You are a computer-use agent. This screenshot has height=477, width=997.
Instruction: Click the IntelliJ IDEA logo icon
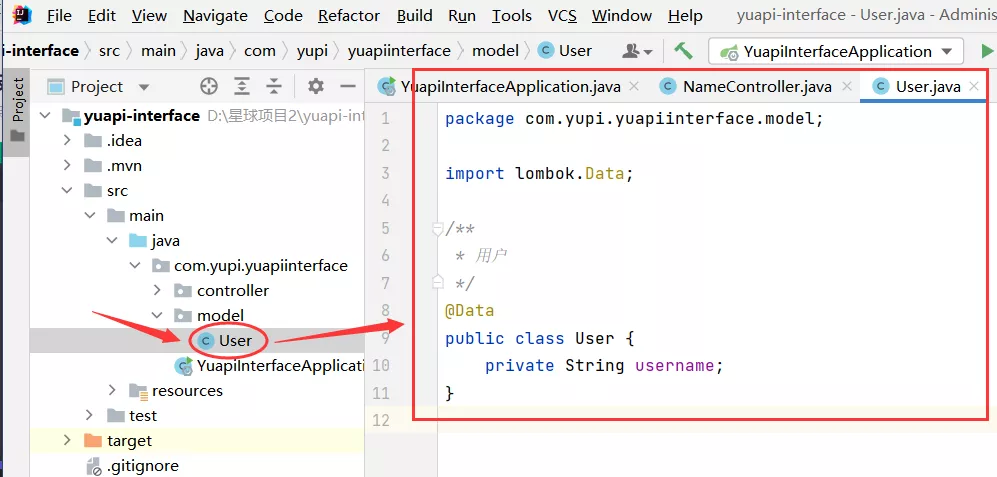[21, 14]
